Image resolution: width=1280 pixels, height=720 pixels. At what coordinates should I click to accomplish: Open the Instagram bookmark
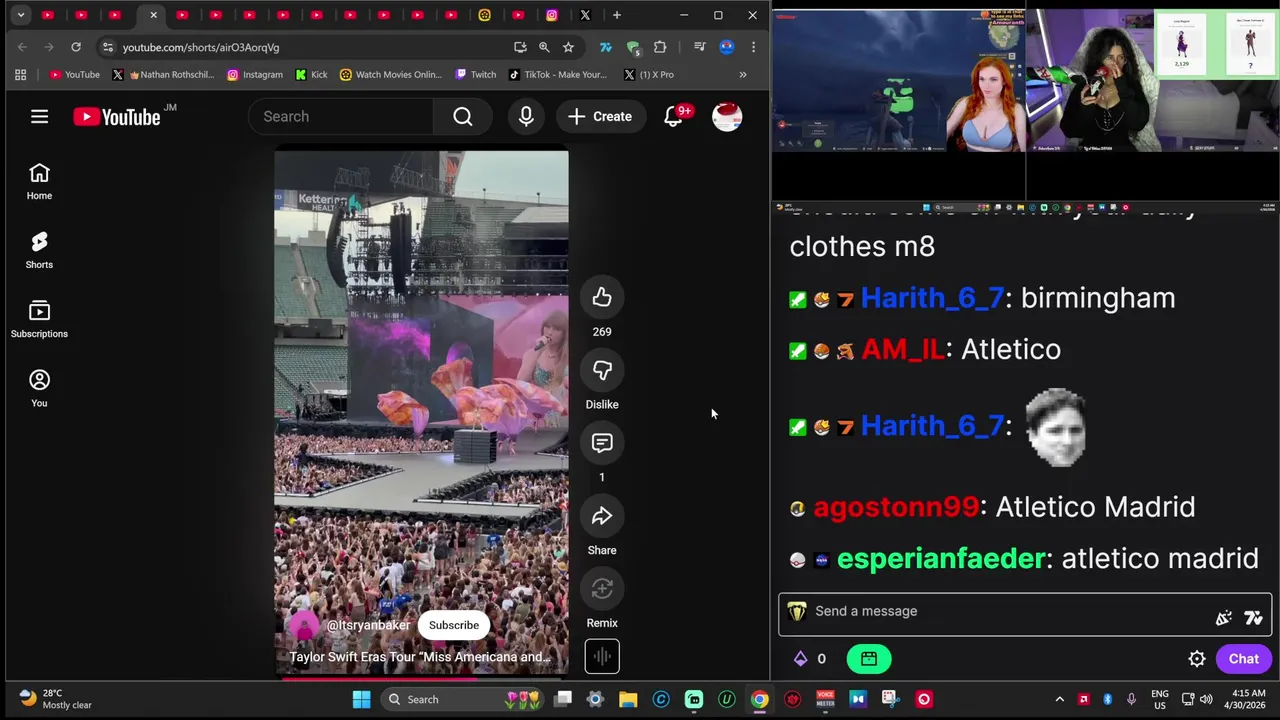255,74
